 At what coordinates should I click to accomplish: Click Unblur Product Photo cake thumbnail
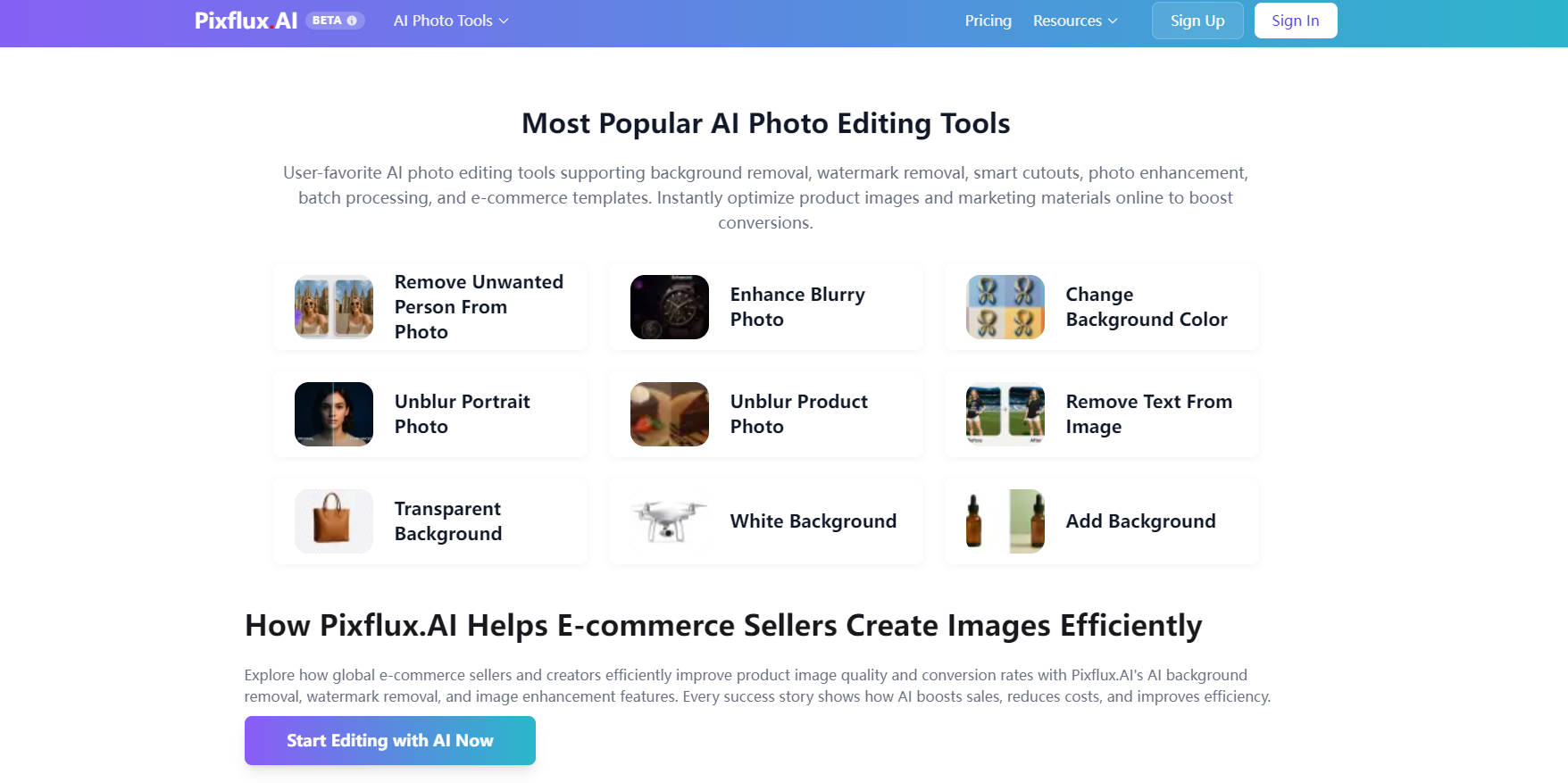(670, 414)
